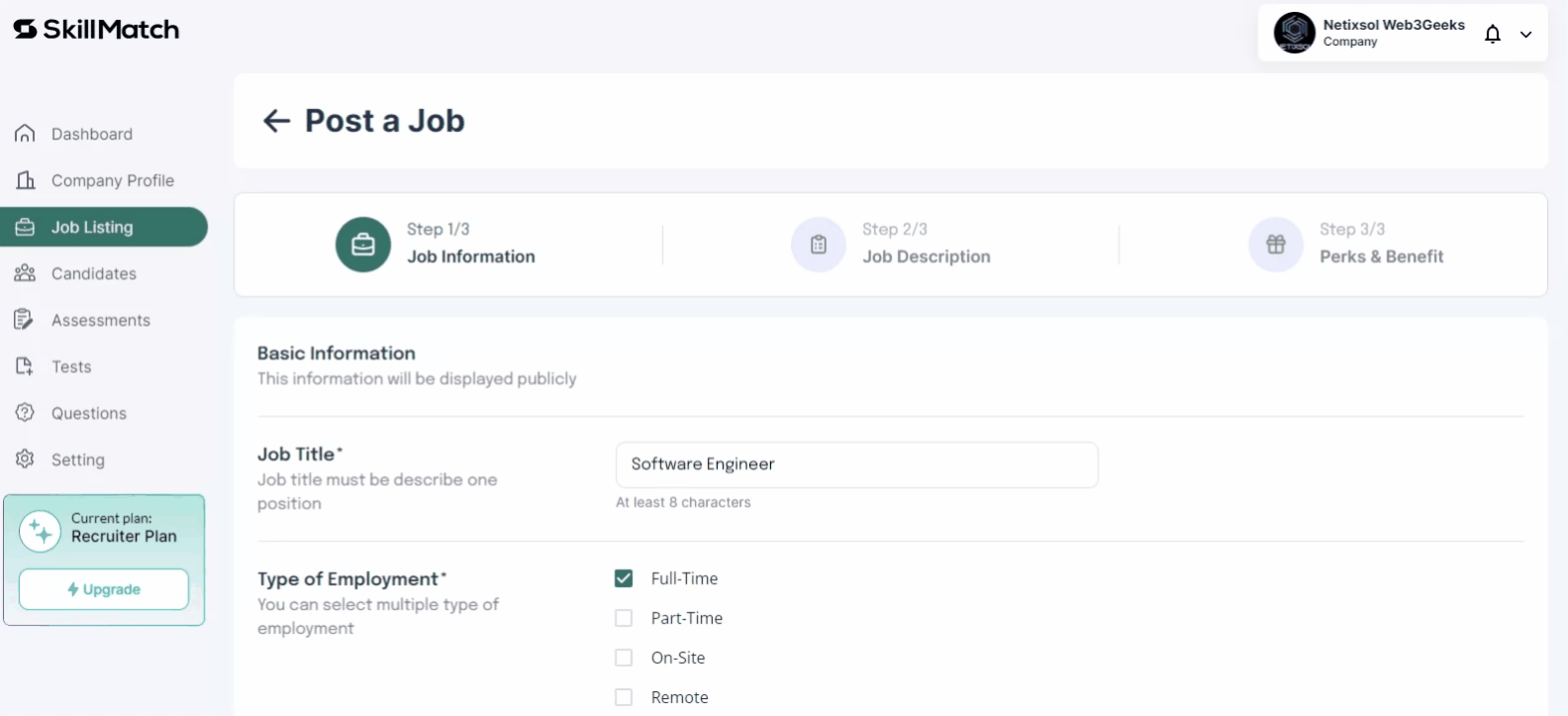Click the Setting gear icon
1568x716 pixels.
[25, 460]
